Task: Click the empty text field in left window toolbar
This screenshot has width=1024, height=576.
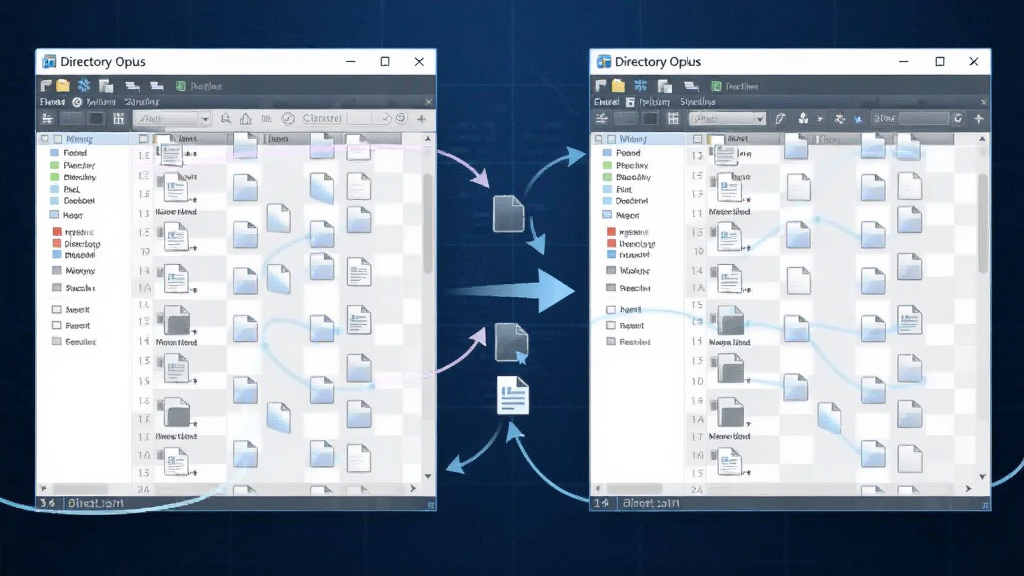Action: pyautogui.click(x=369, y=118)
